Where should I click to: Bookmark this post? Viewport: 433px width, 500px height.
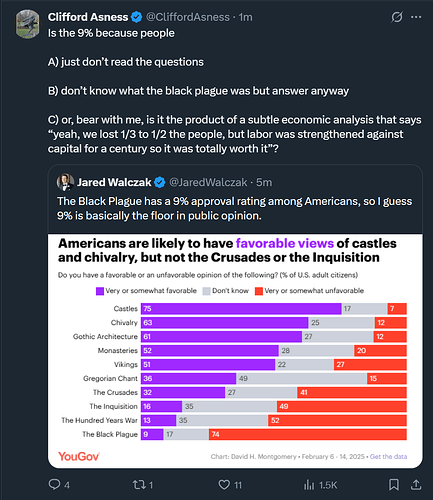point(394,485)
